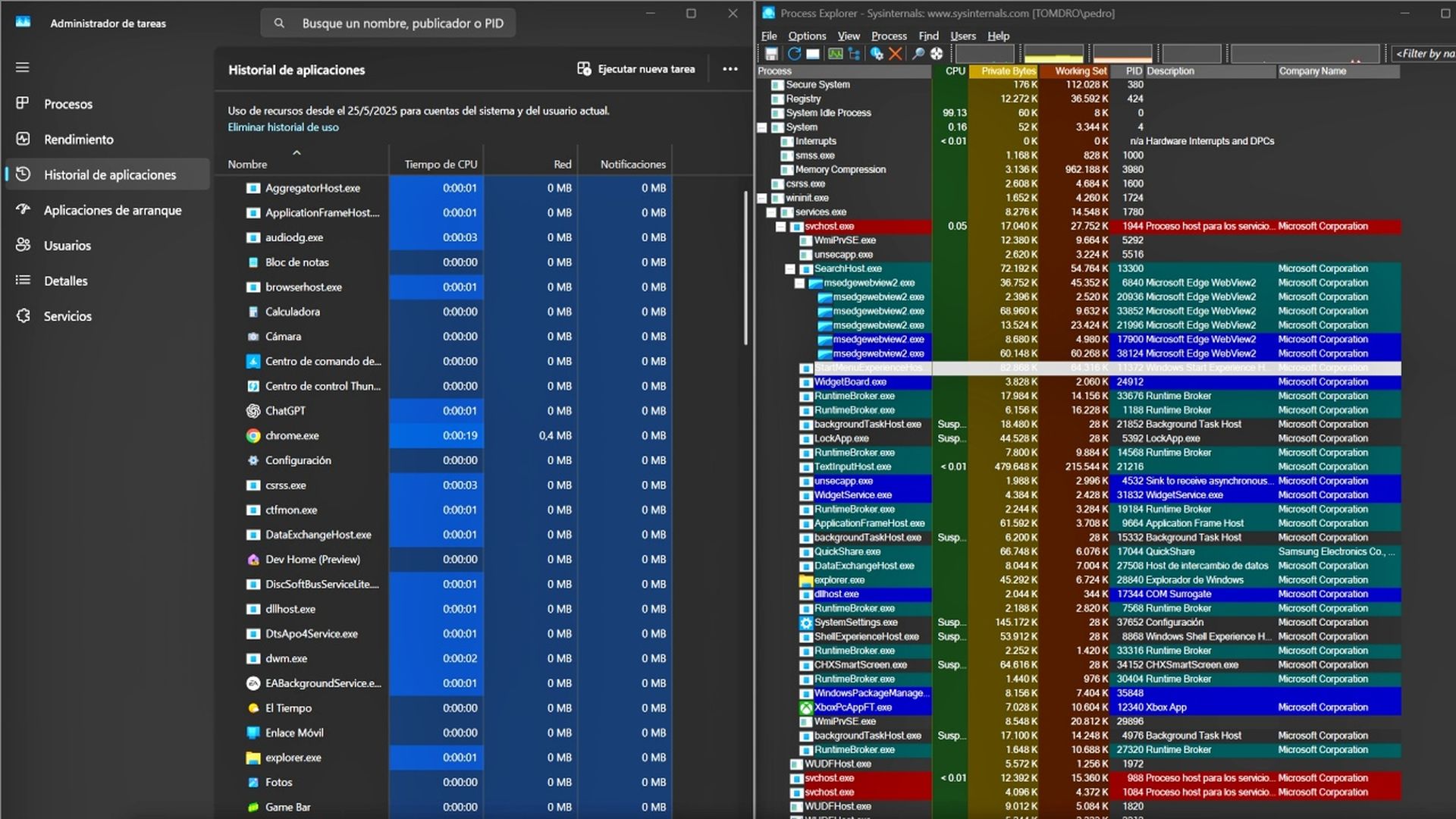The image size is (1456, 819).
Task: Collapse the System process branch
Action: coord(762,127)
